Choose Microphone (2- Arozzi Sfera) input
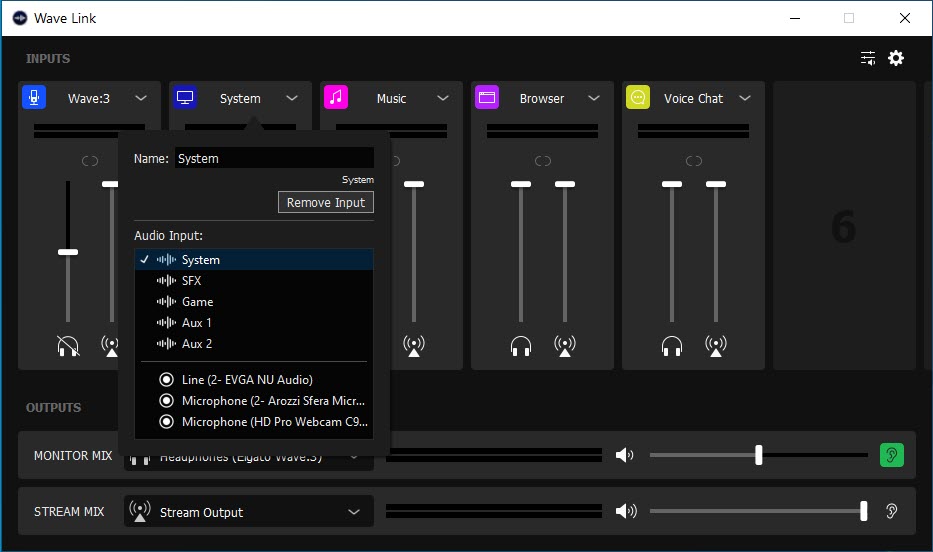This screenshot has height=552, width=933. [x=254, y=400]
